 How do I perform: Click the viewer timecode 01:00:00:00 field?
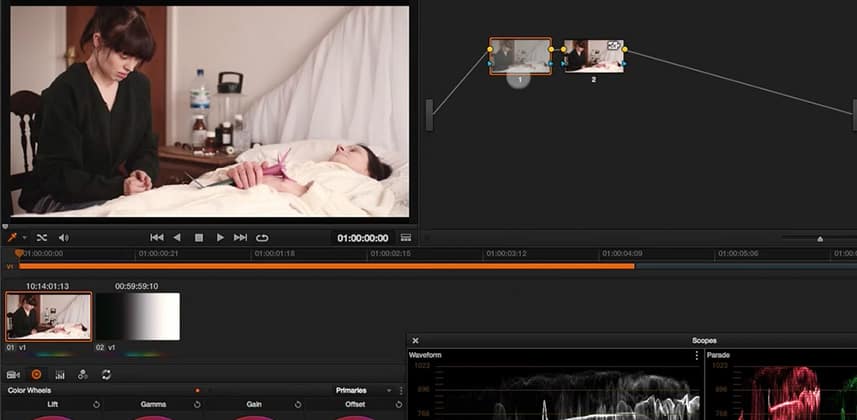362,238
